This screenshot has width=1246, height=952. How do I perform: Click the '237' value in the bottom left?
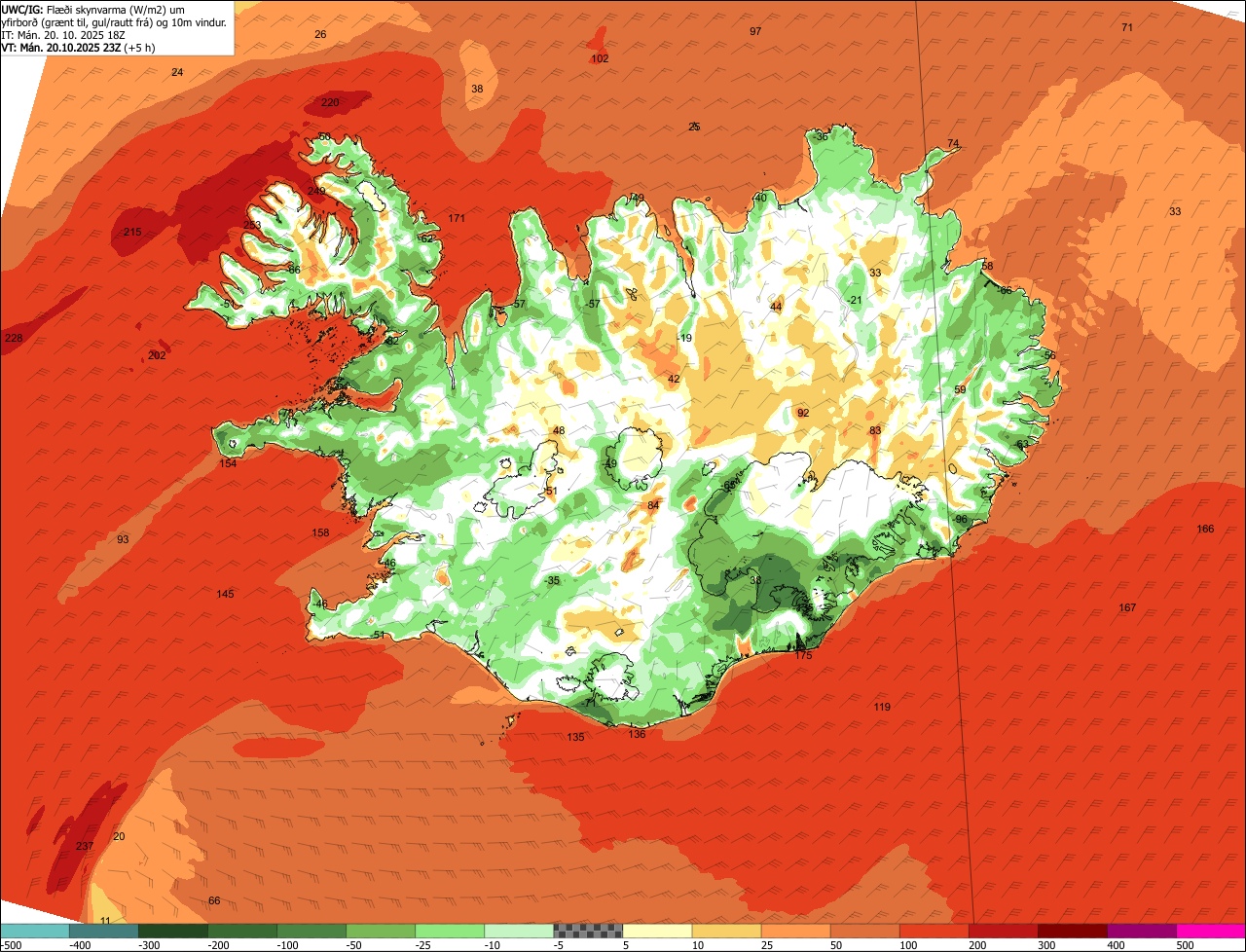tap(85, 846)
